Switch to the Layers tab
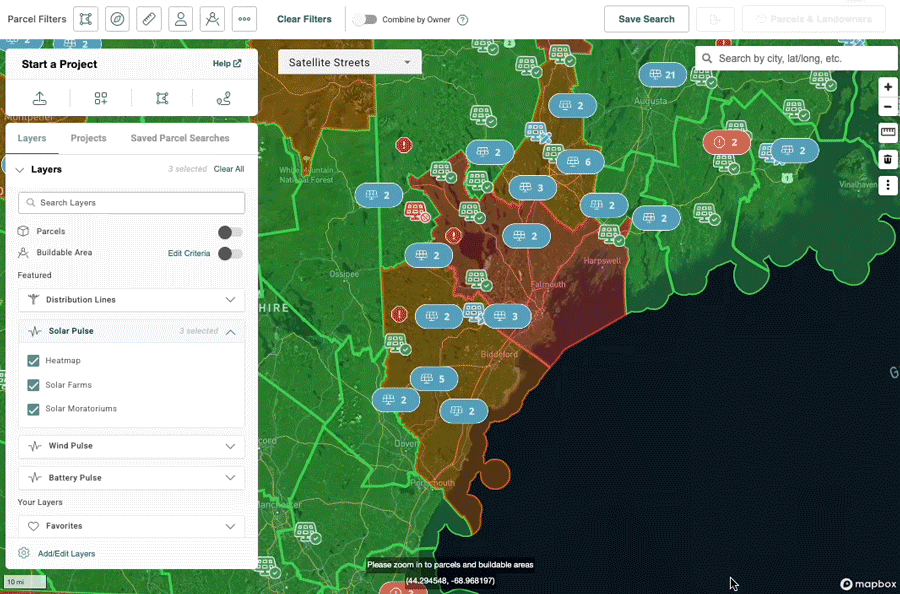This screenshot has height=594, width=900. click(32, 138)
